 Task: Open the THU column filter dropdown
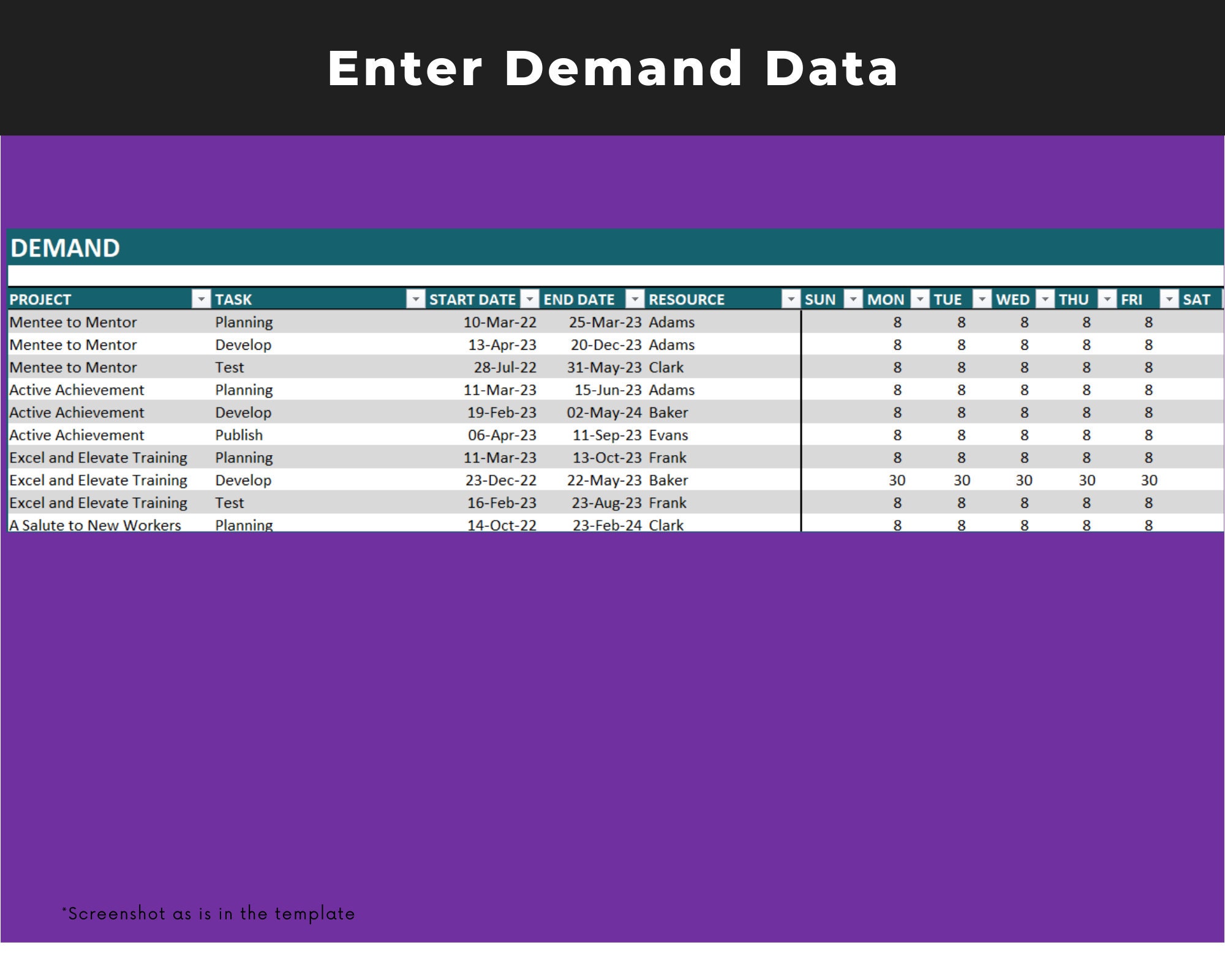[1107, 299]
